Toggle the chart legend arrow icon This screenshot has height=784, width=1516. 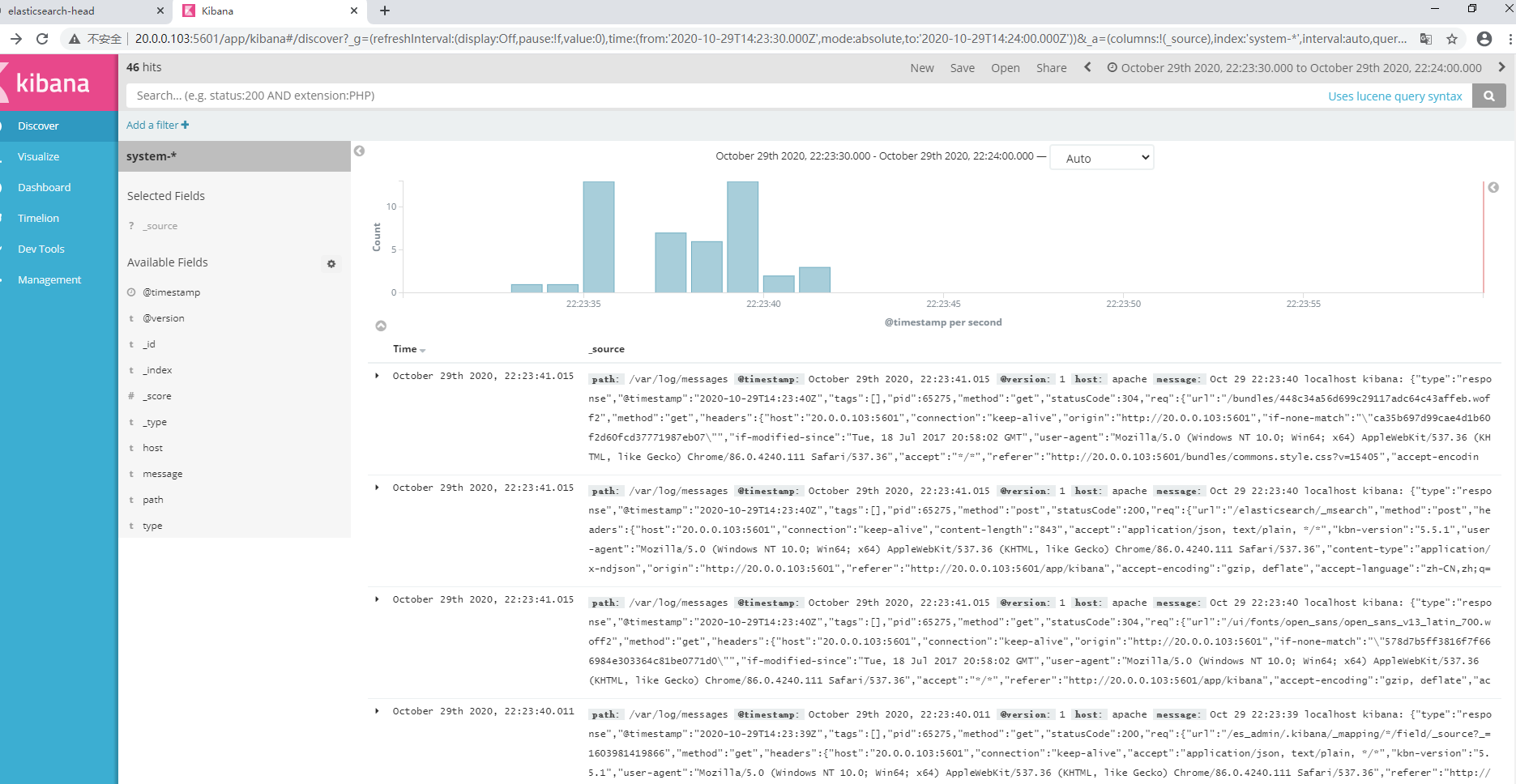coord(1493,187)
